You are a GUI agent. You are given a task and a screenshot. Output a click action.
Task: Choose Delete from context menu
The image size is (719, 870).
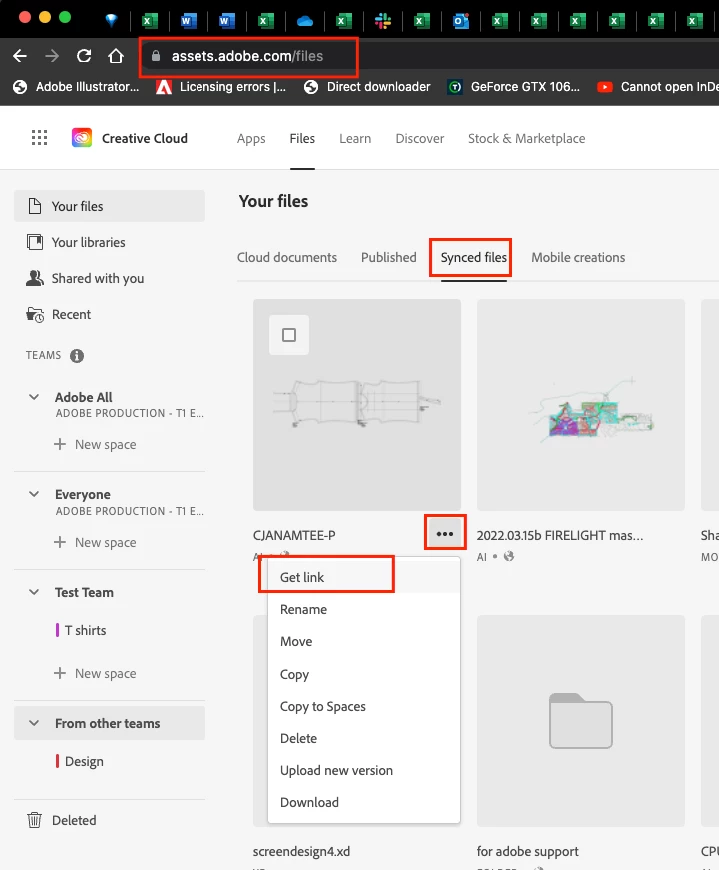pyautogui.click(x=363, y=739)
